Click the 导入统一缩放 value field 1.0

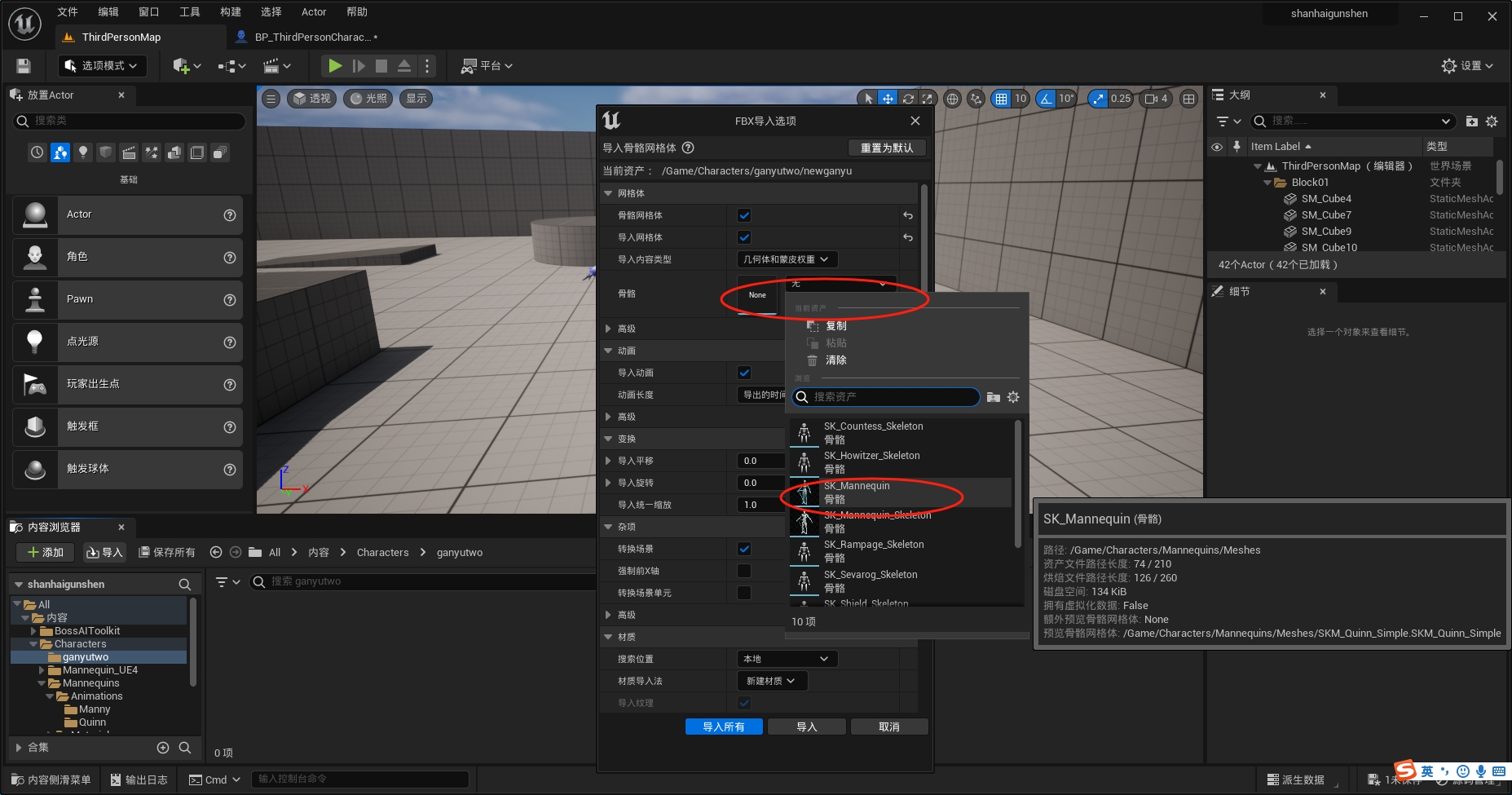(x=760, y=505)
